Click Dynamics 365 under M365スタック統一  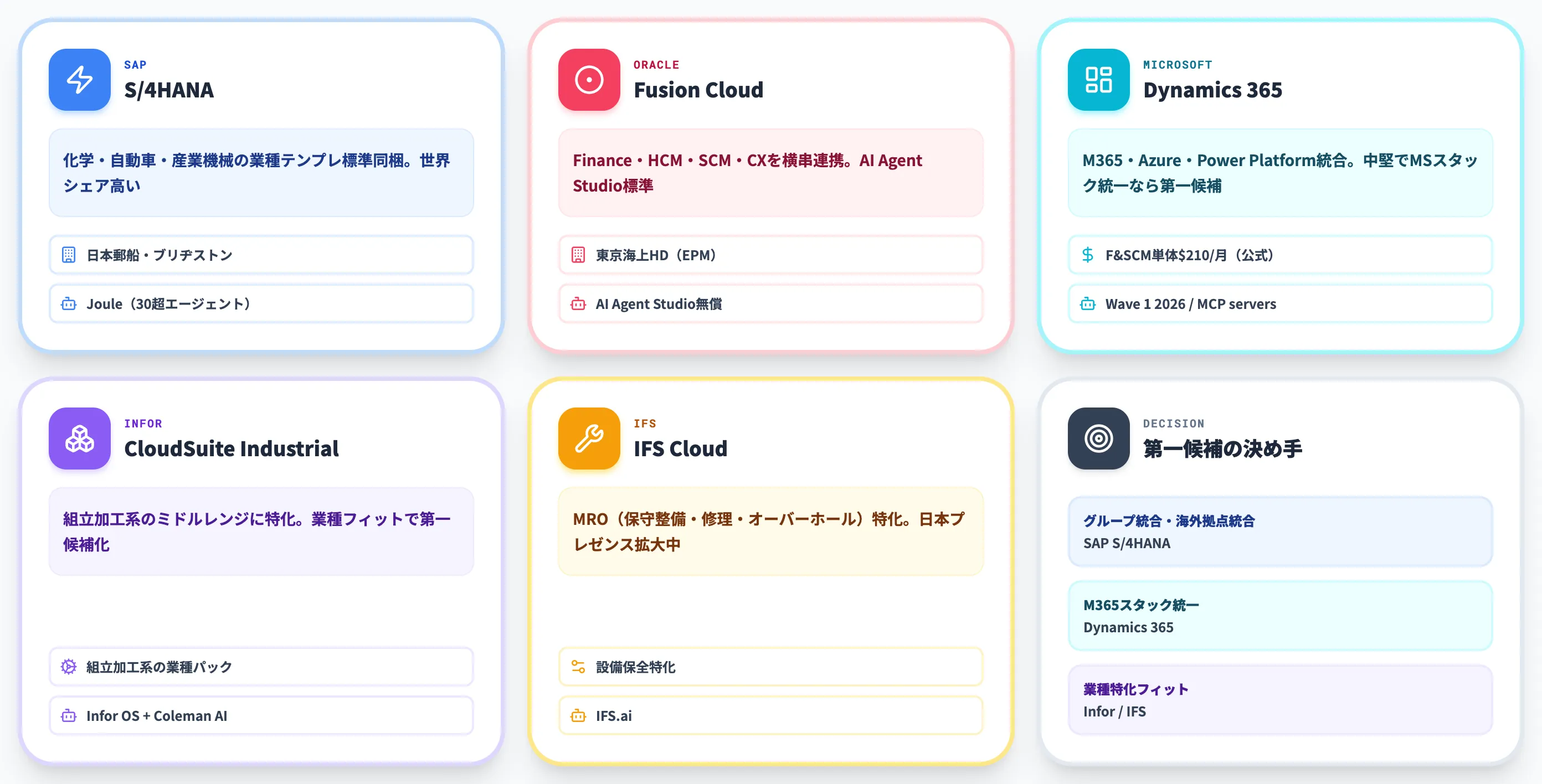click(x=1128, y=628)
